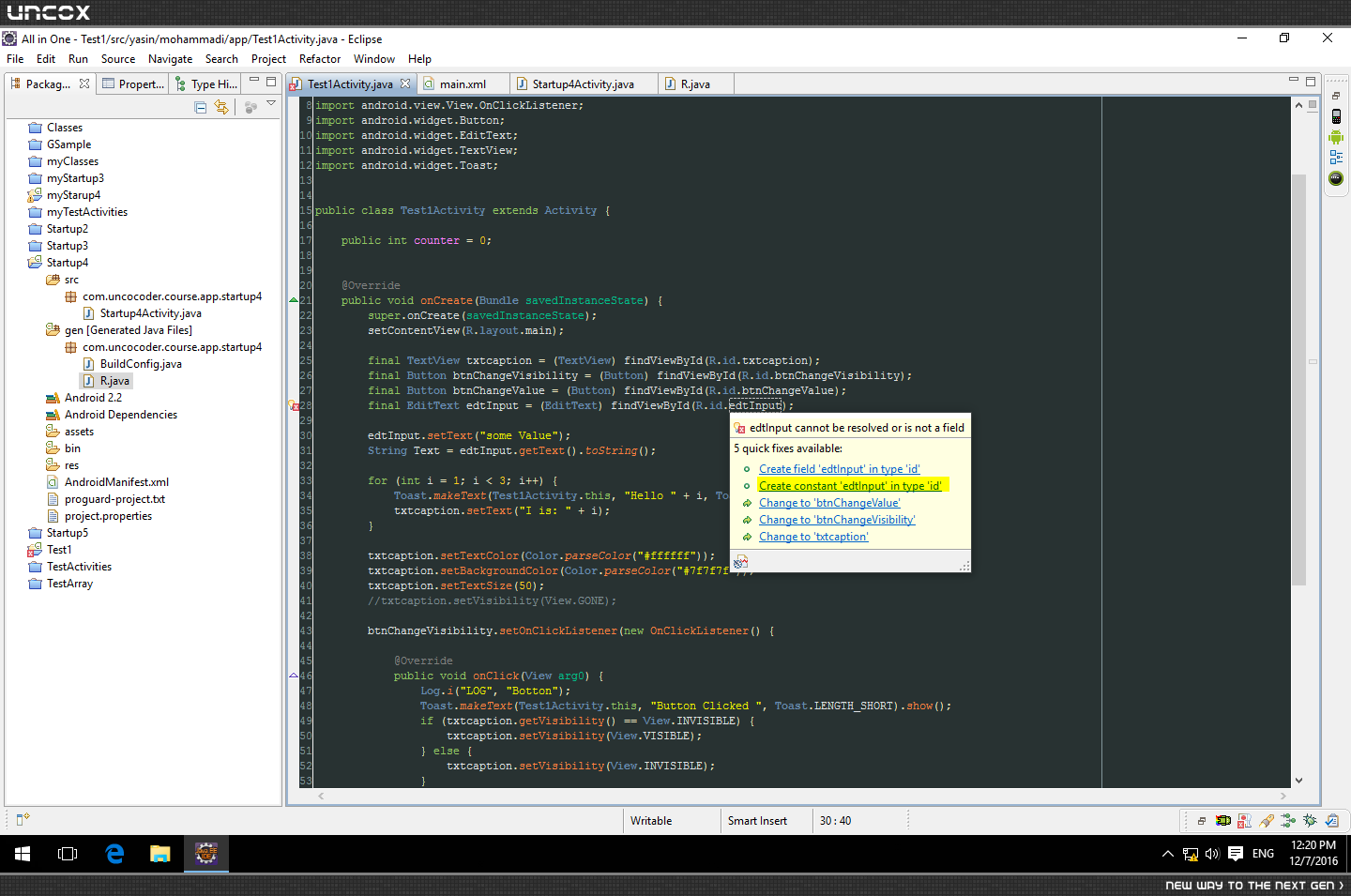
Task: Click the grayed Package Explorer filter icon
Action: (250, 107)
